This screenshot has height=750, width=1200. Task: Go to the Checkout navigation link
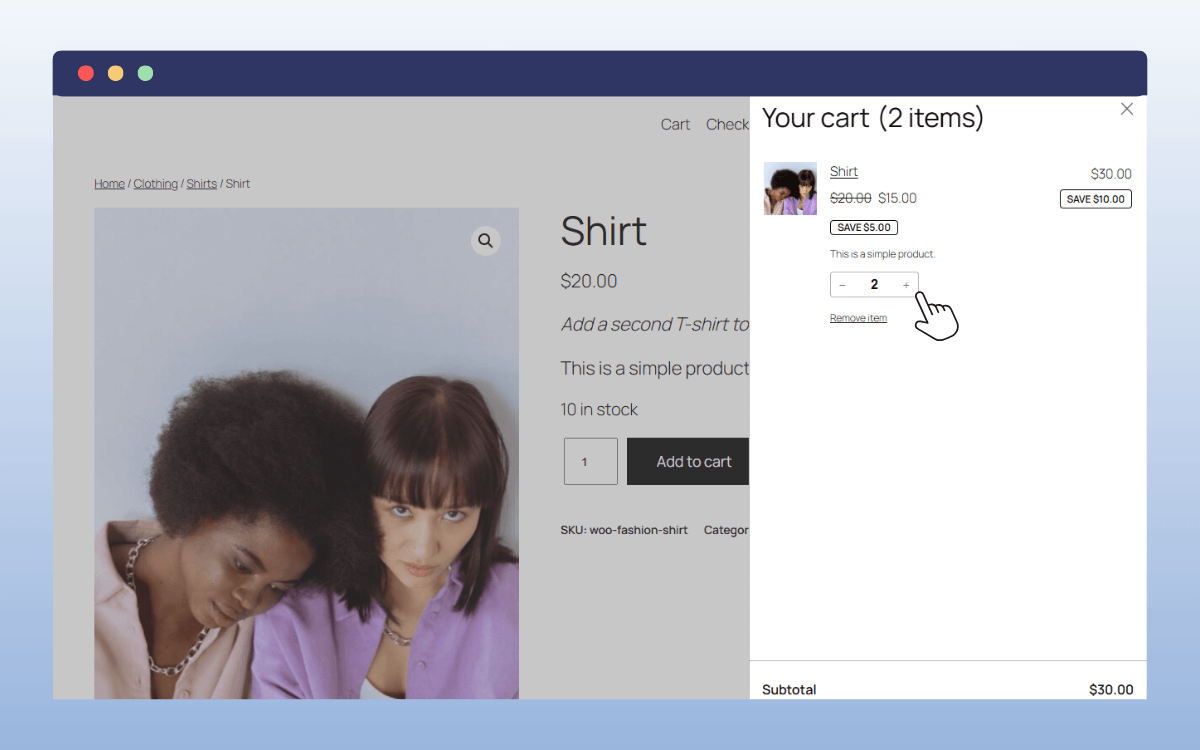(x=727, y=124)
